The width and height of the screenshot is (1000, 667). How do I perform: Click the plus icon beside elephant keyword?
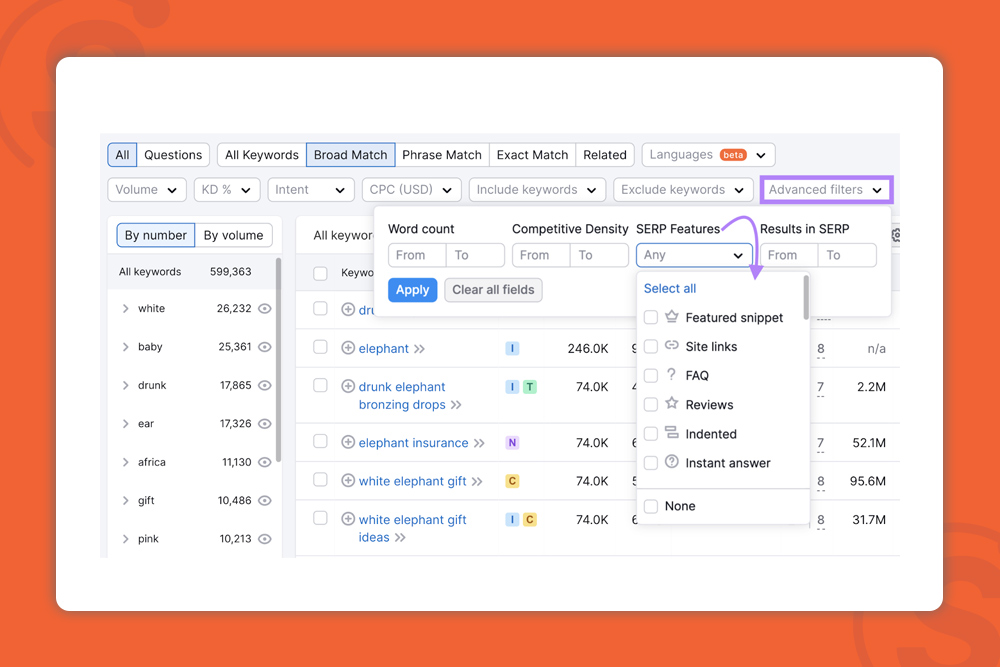click(x=348, y=348)
